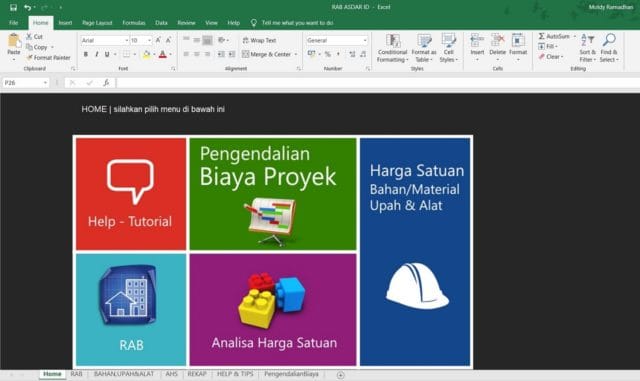Click the red Font Color swatch
The height and width of the screenshot is (381, 640).
[x=162, y=54]
